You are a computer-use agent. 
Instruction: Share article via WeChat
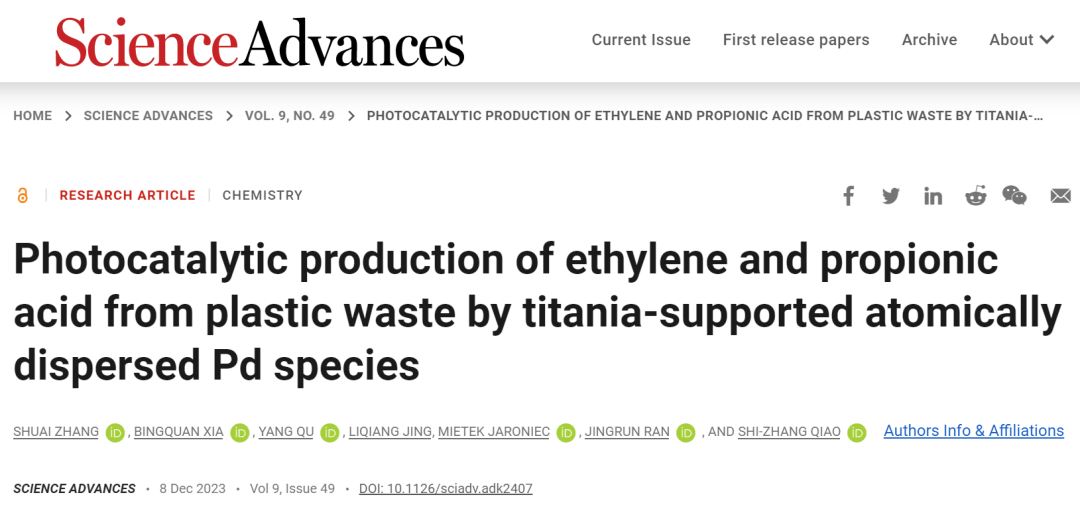(1015, 196)
